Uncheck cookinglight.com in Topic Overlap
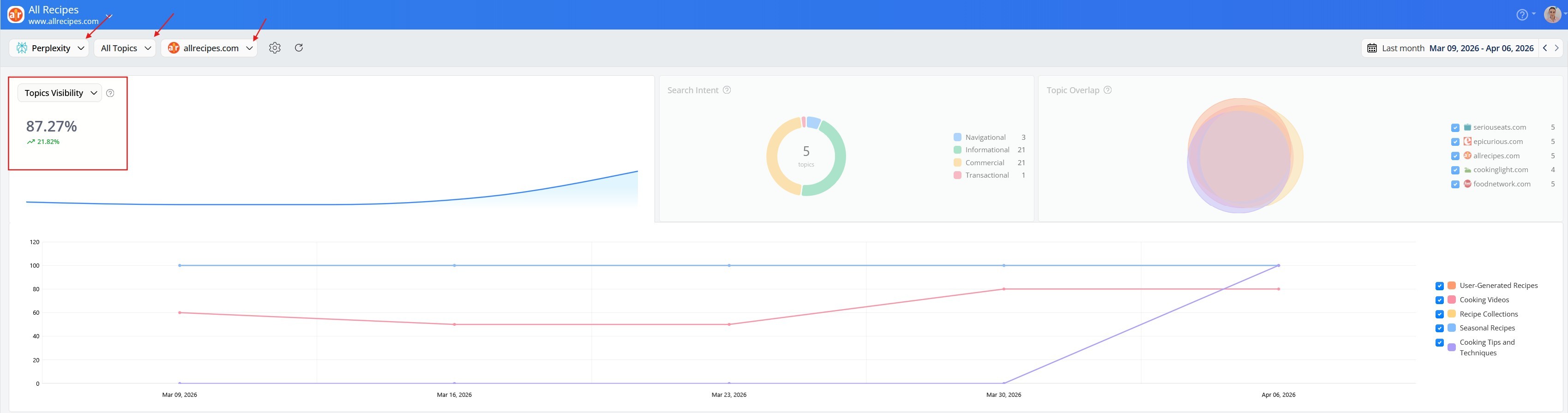This screenshot has width=1568, height=413. (x=1455, y=170)
